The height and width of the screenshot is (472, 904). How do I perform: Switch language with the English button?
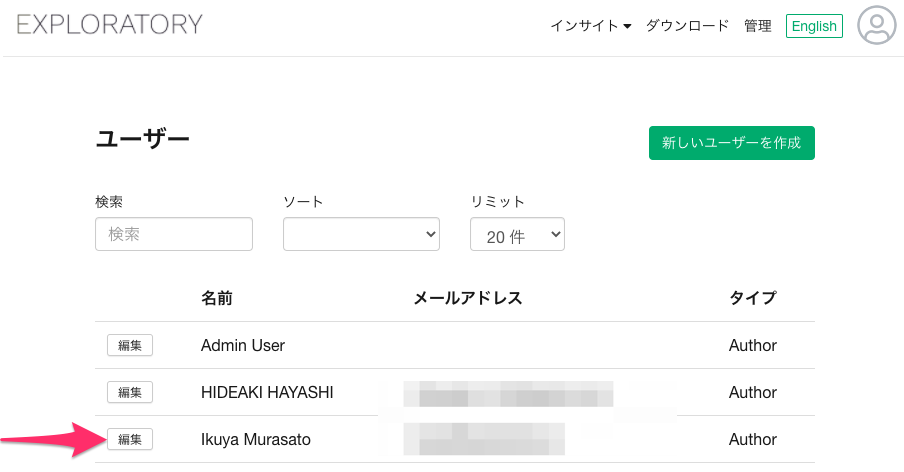point(814,26)
